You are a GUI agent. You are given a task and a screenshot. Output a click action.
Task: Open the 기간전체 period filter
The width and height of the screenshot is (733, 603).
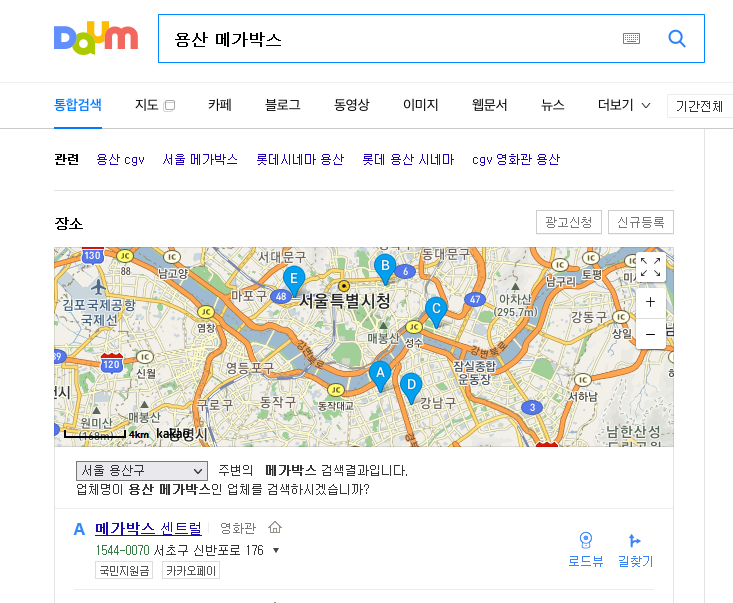[x=699, y=106]
